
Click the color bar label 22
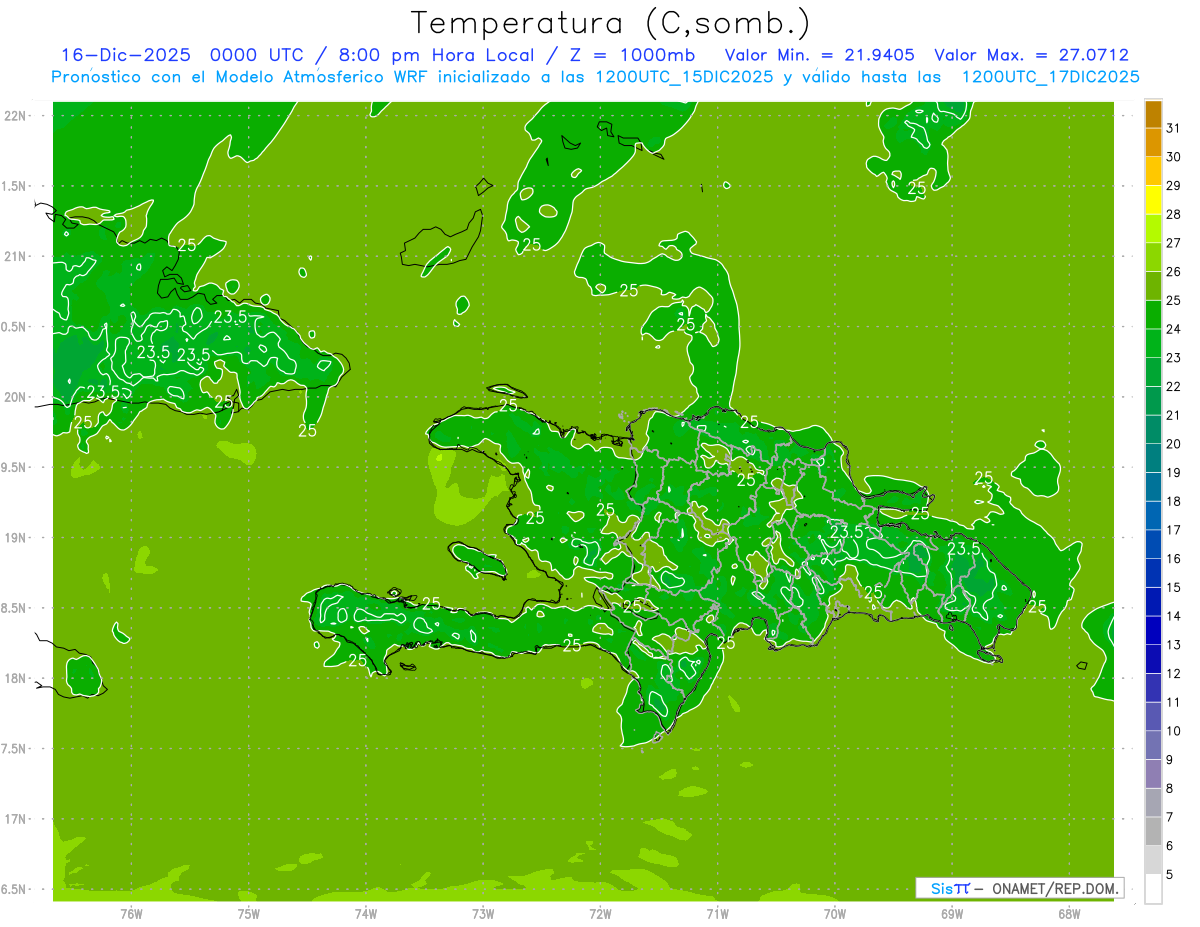(x=1173, y=387)
